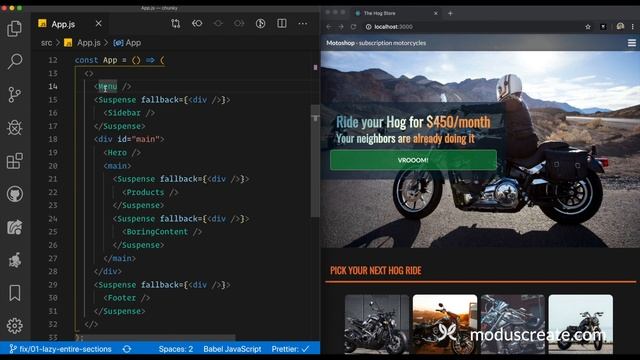Click the PICK YOUR NEXT HOG RIDE heading
The image size is (640, 360).
click(376, 271)
